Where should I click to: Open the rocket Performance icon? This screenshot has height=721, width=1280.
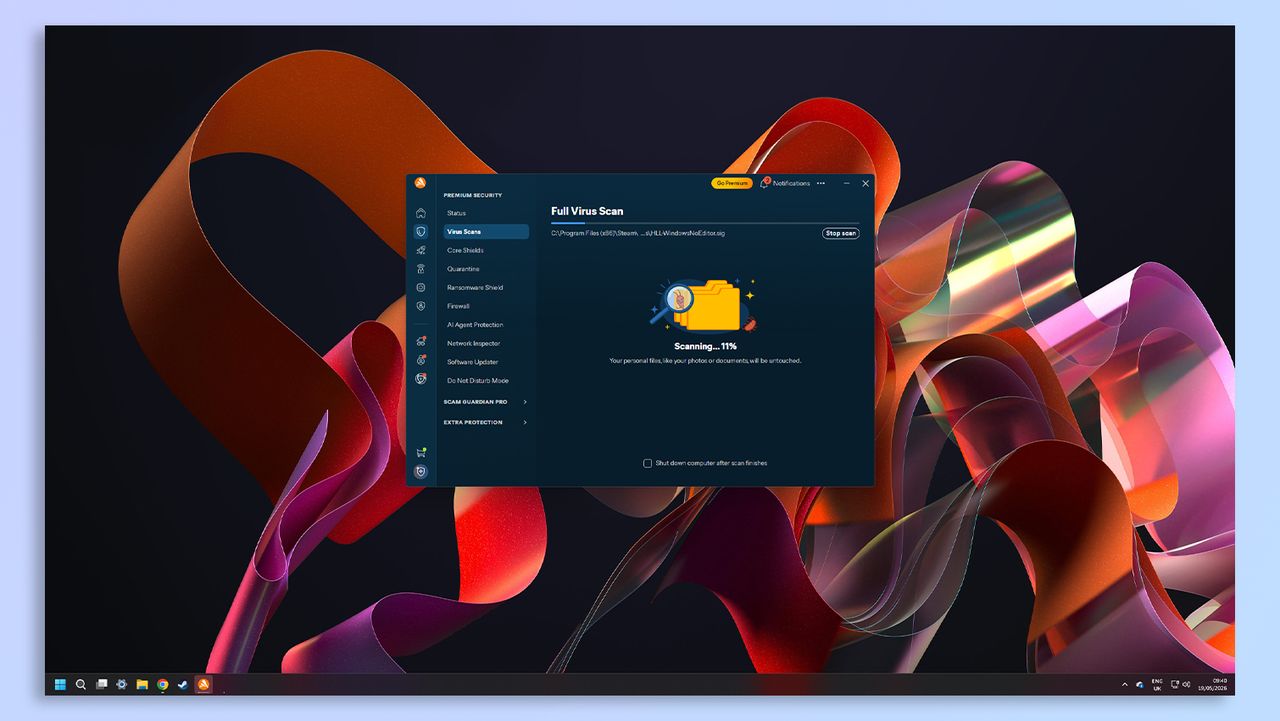pos(421,250)
